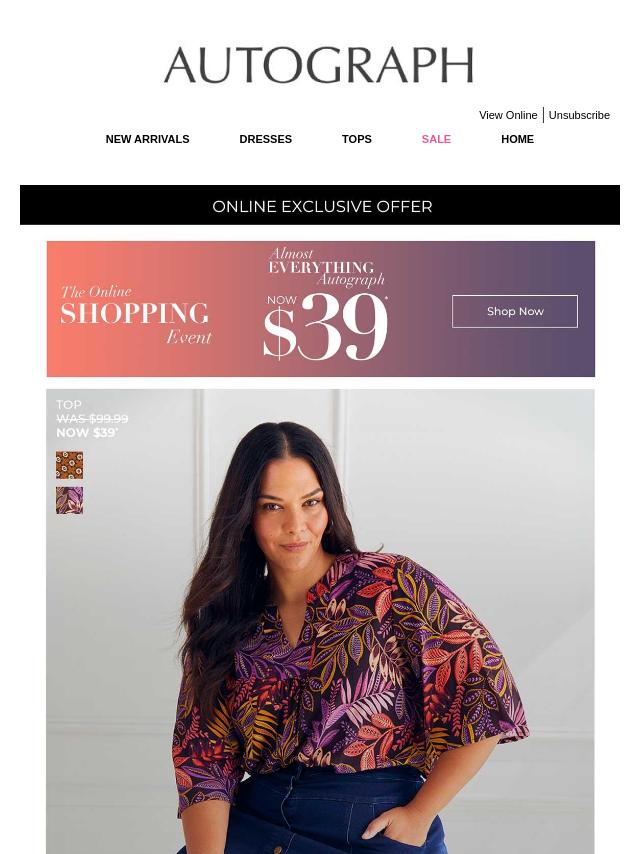Select the purple leaf print swatch
Image resolution: width=640 pixels, height=854 pixels.
pos(70,501)
